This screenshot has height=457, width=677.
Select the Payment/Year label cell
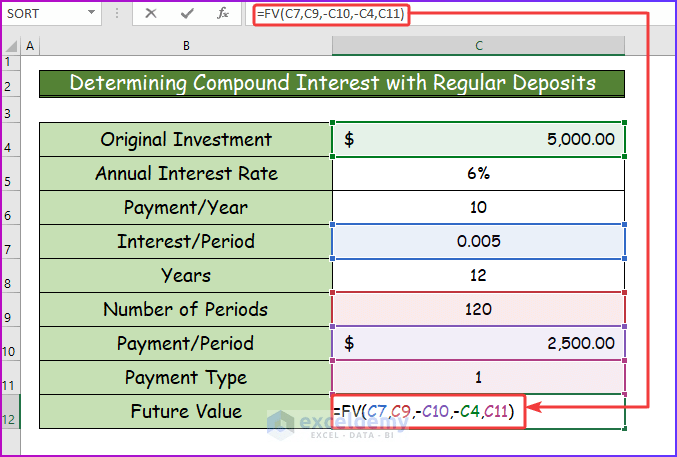[186, 207]
